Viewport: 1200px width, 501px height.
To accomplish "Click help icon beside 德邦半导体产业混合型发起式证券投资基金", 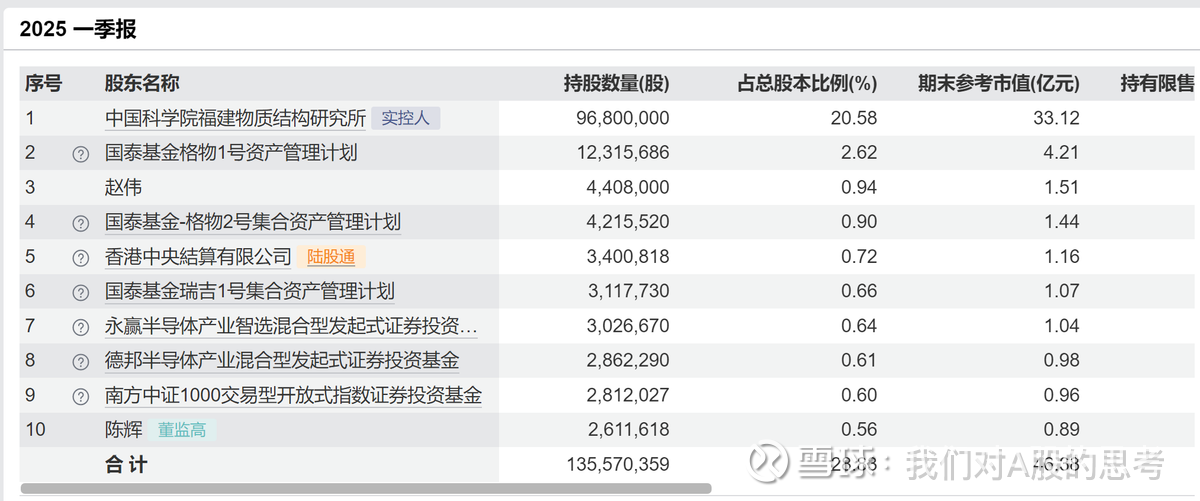I will click(81, 362).
